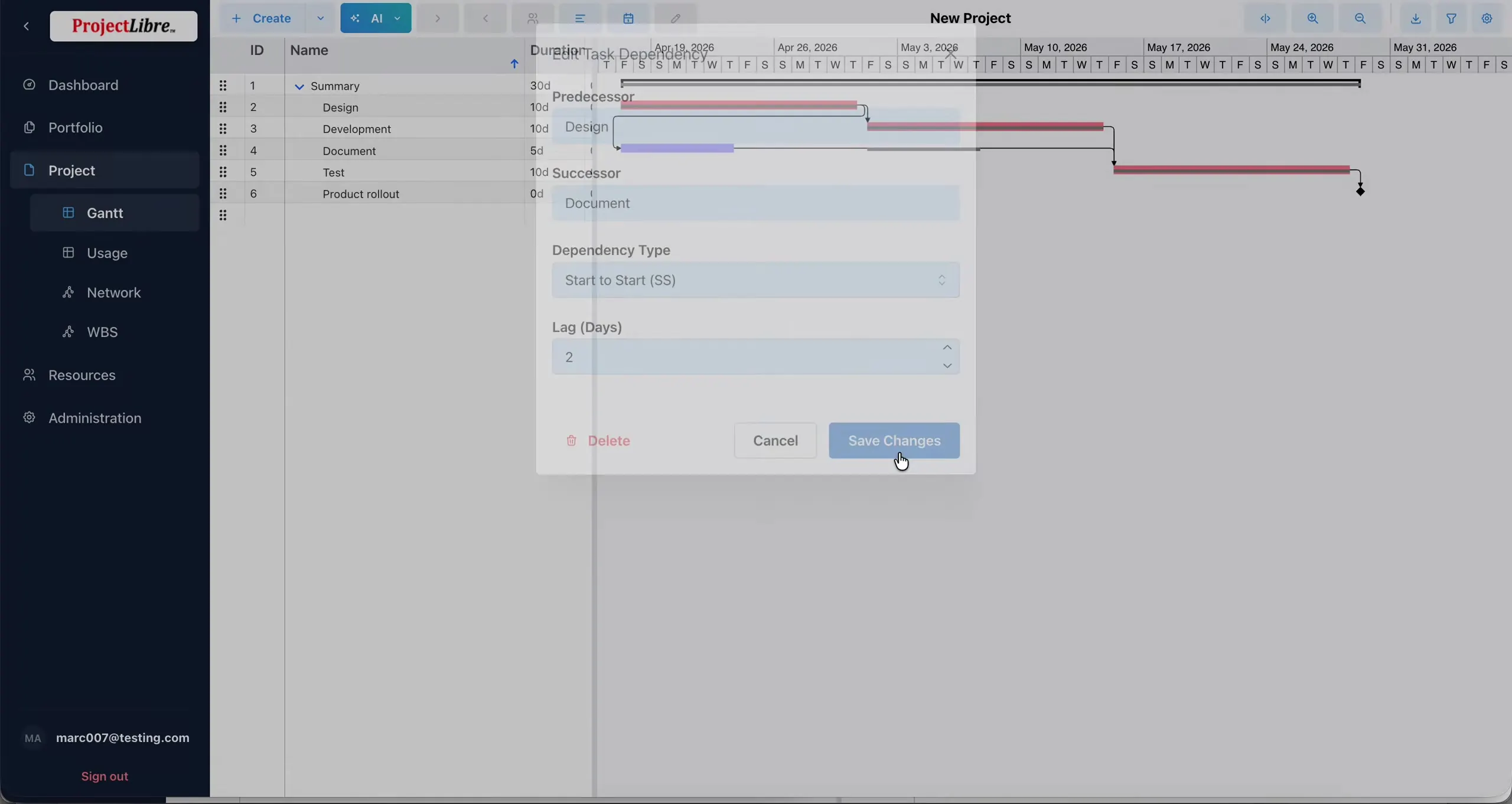Click the align lines toolbar icon
Image resolution: width=1512 pixels, height=804 pixels.
click(x=580, y=18)
